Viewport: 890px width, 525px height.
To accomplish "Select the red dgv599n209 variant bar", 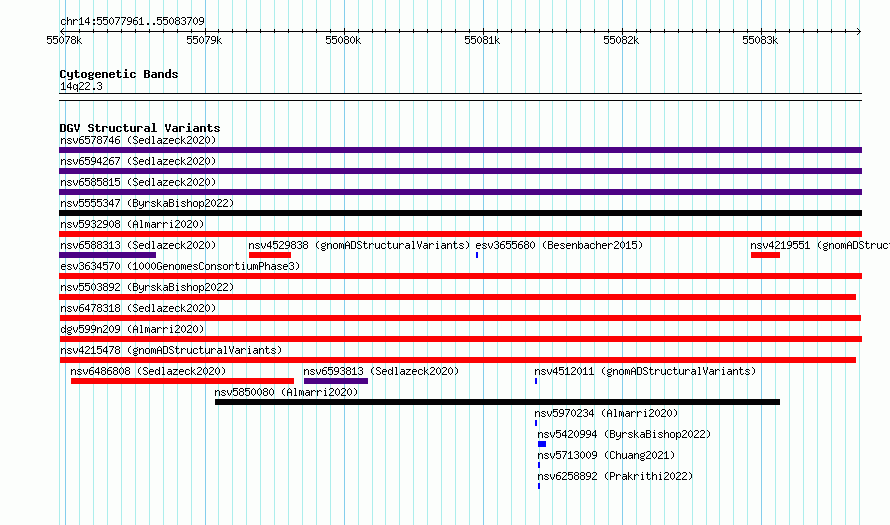I will click(x=460, y=339).
